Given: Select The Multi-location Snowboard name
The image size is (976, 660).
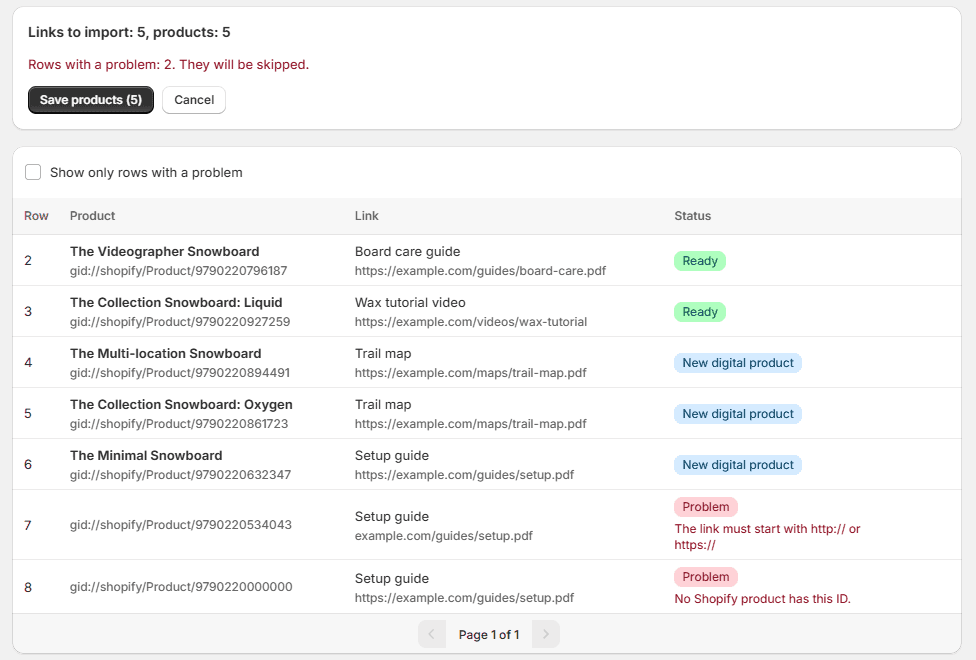Looking at the screenshot, I should [x=166, y=354].
